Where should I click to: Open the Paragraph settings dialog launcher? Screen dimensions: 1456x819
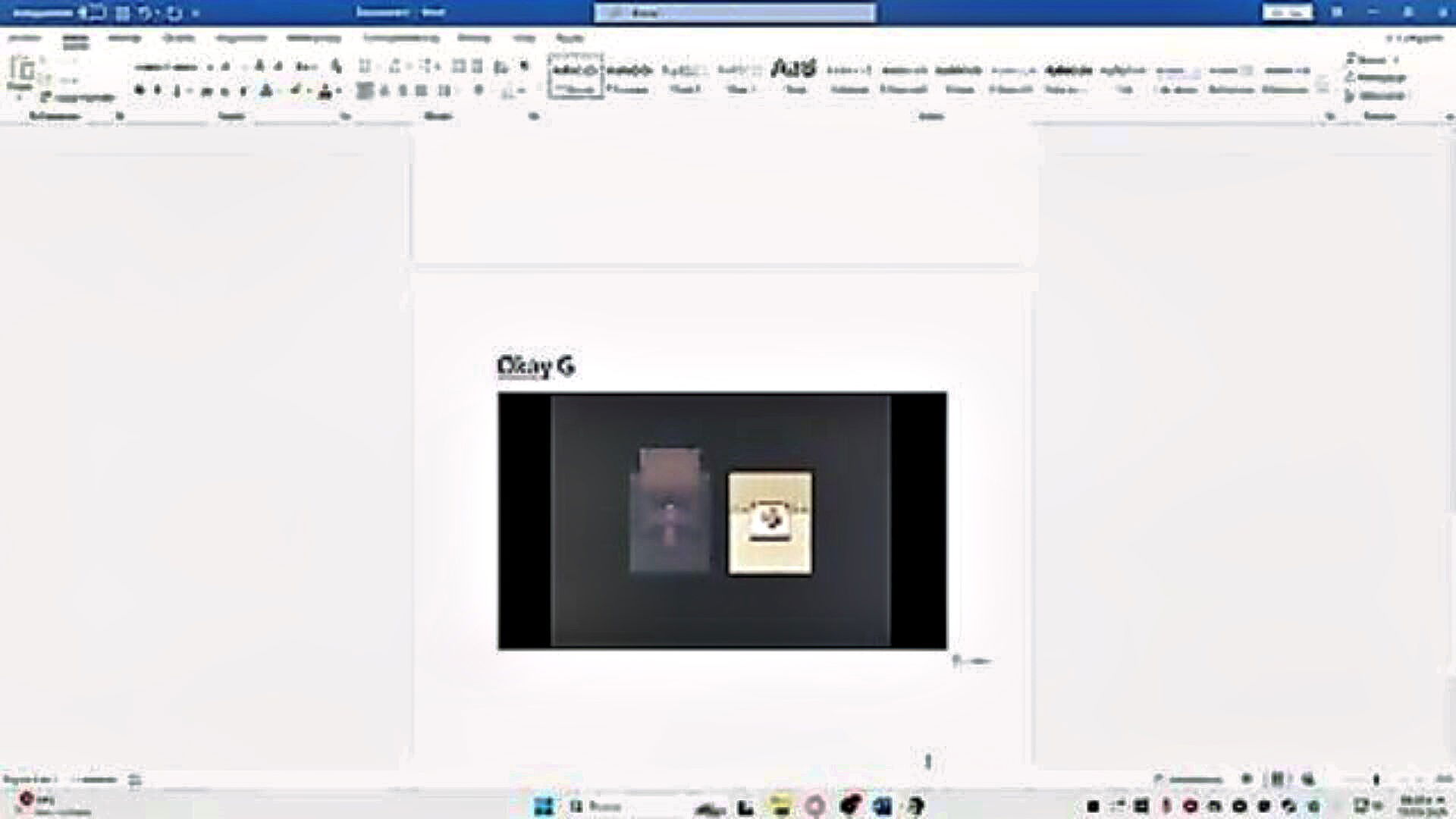pyautogui.click(x=534, y=116)
